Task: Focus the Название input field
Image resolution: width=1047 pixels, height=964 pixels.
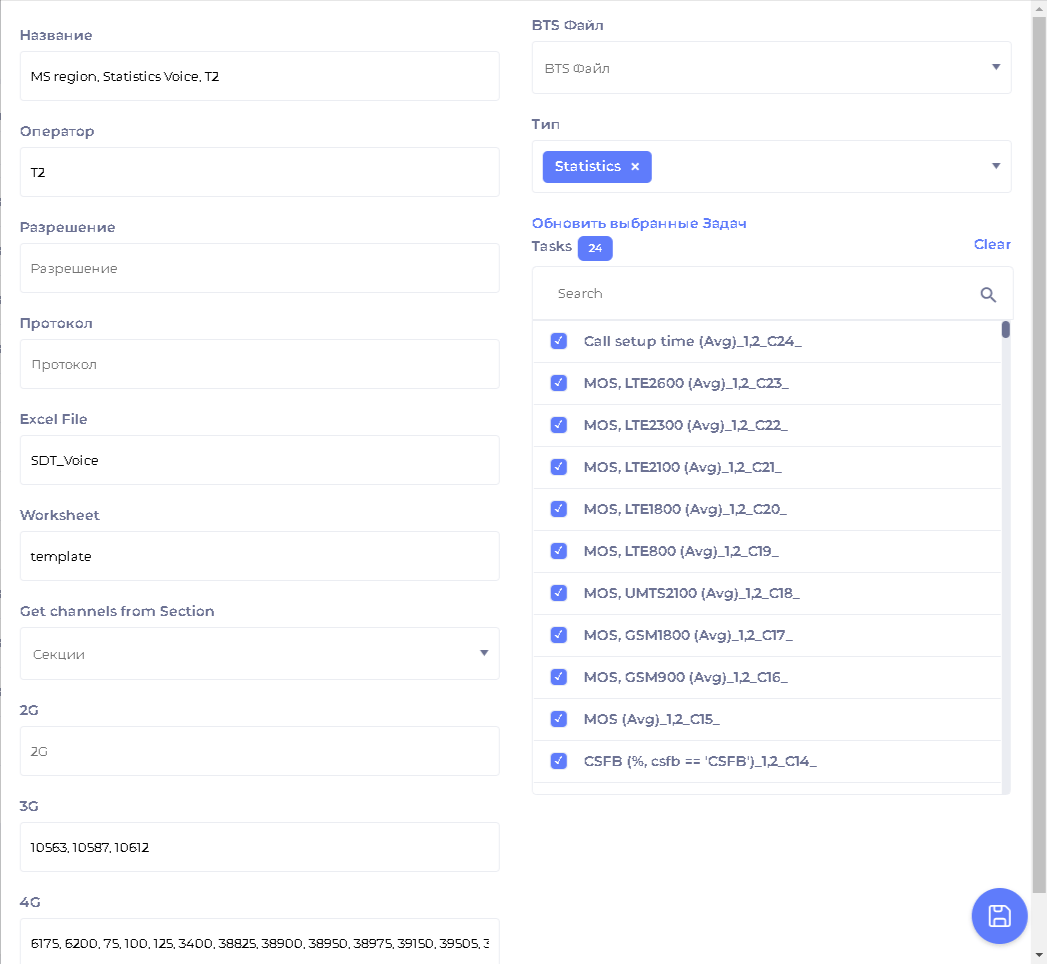Action: coord(259,76)
